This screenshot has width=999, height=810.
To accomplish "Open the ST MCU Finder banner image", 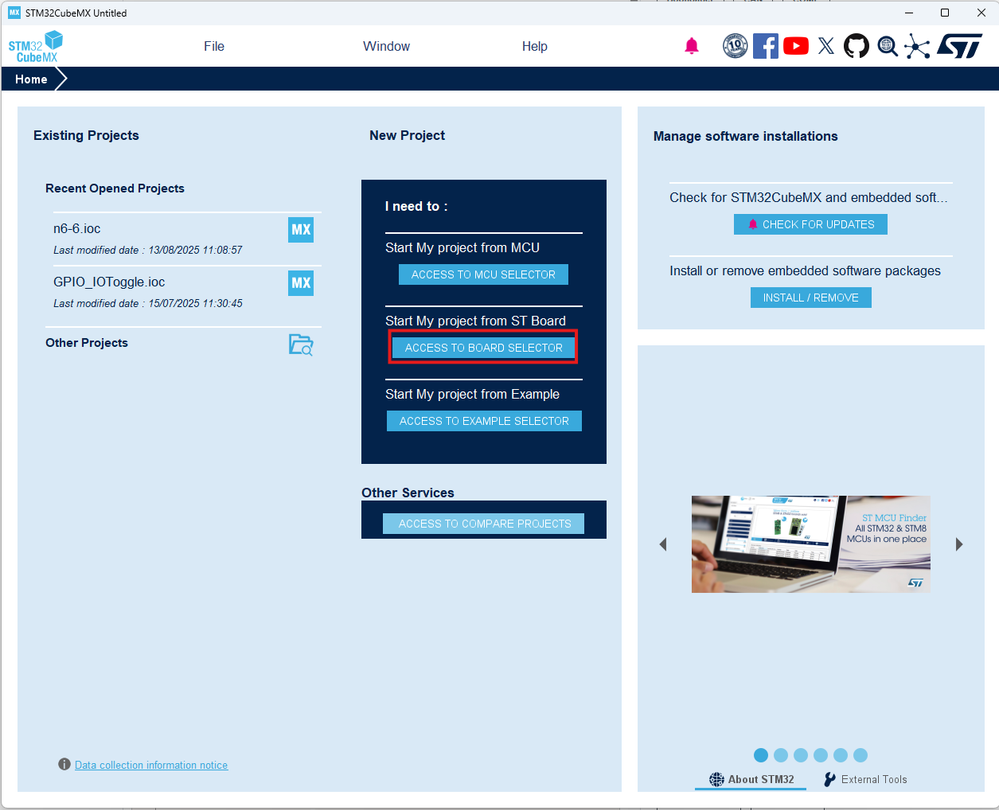I will tap(811, 544).
